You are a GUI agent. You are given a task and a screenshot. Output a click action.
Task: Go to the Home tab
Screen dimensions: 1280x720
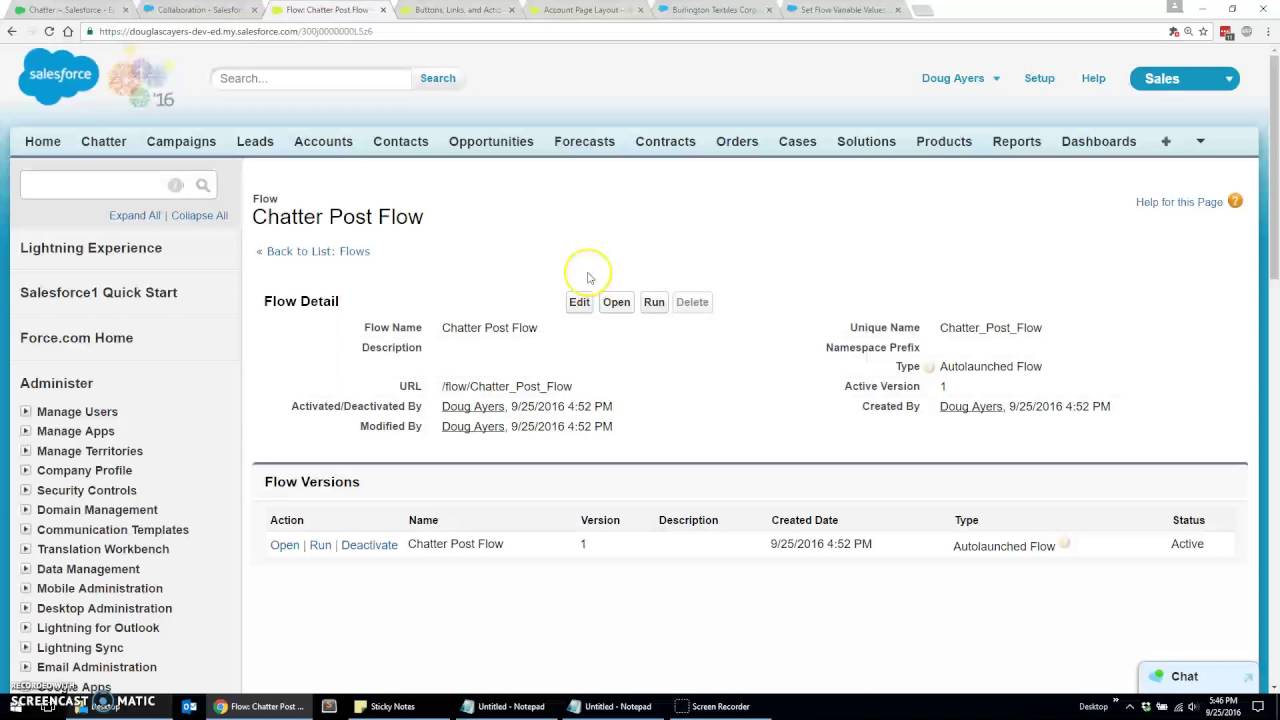[x=43, y=141]
